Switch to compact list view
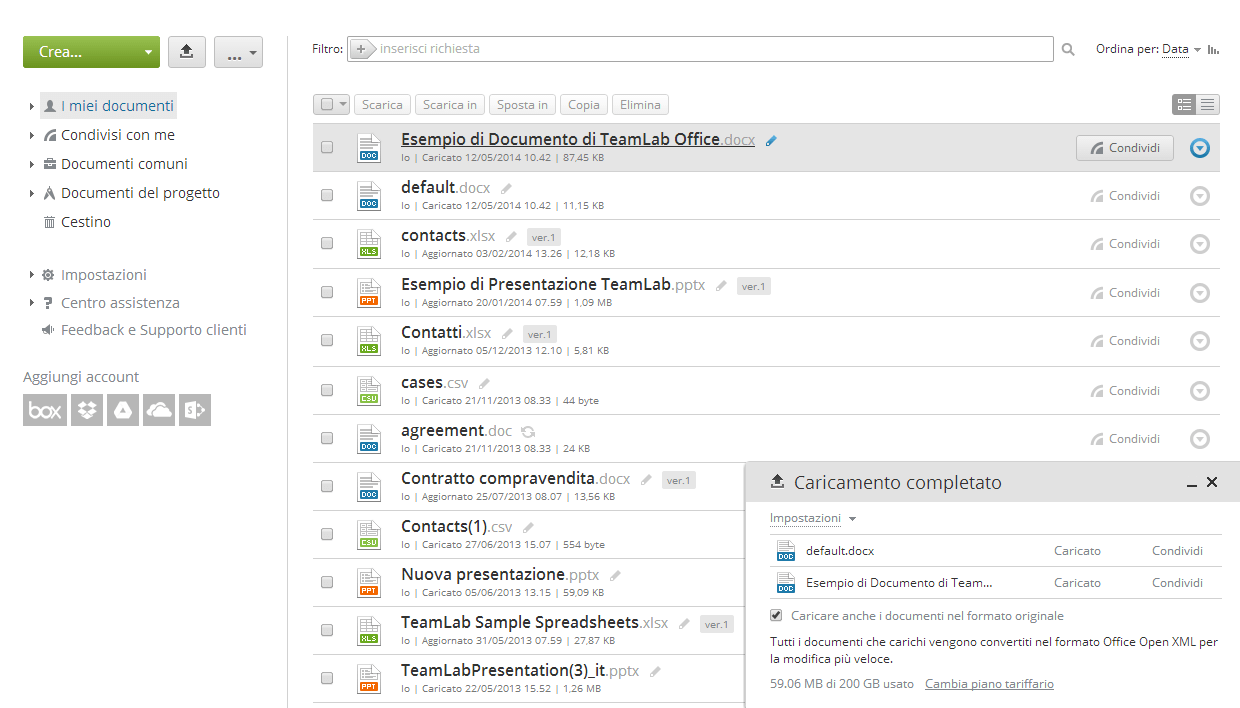 [x=1208, y=104]
